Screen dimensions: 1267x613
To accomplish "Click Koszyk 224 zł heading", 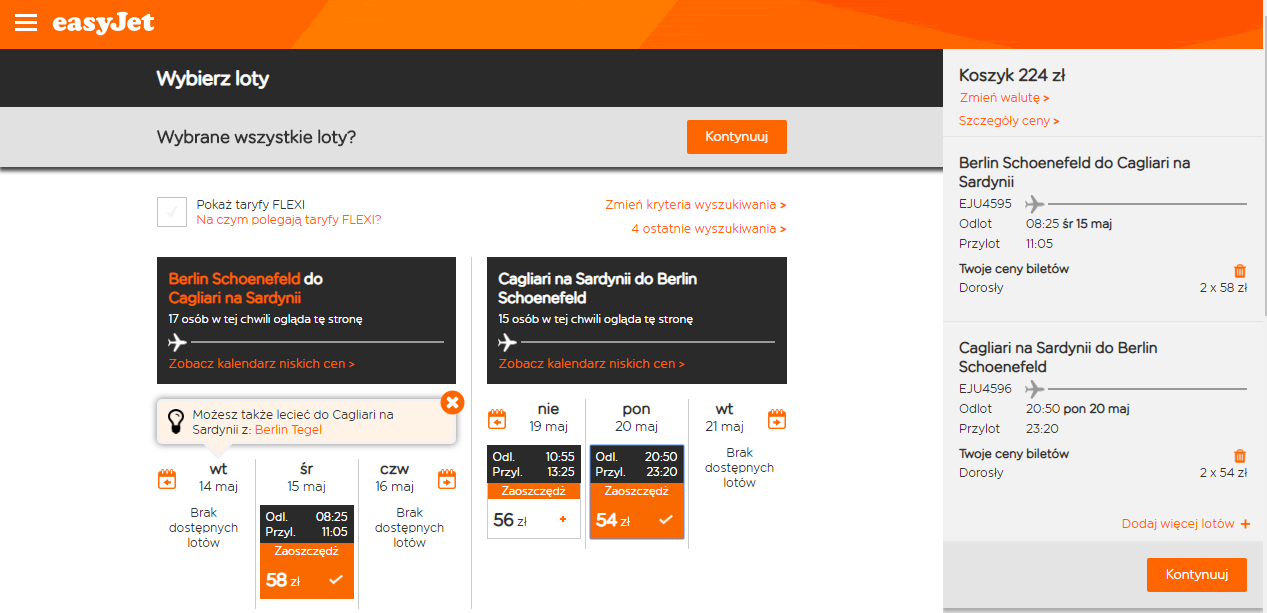I will pyautogui.click(x=1012, y=75).
